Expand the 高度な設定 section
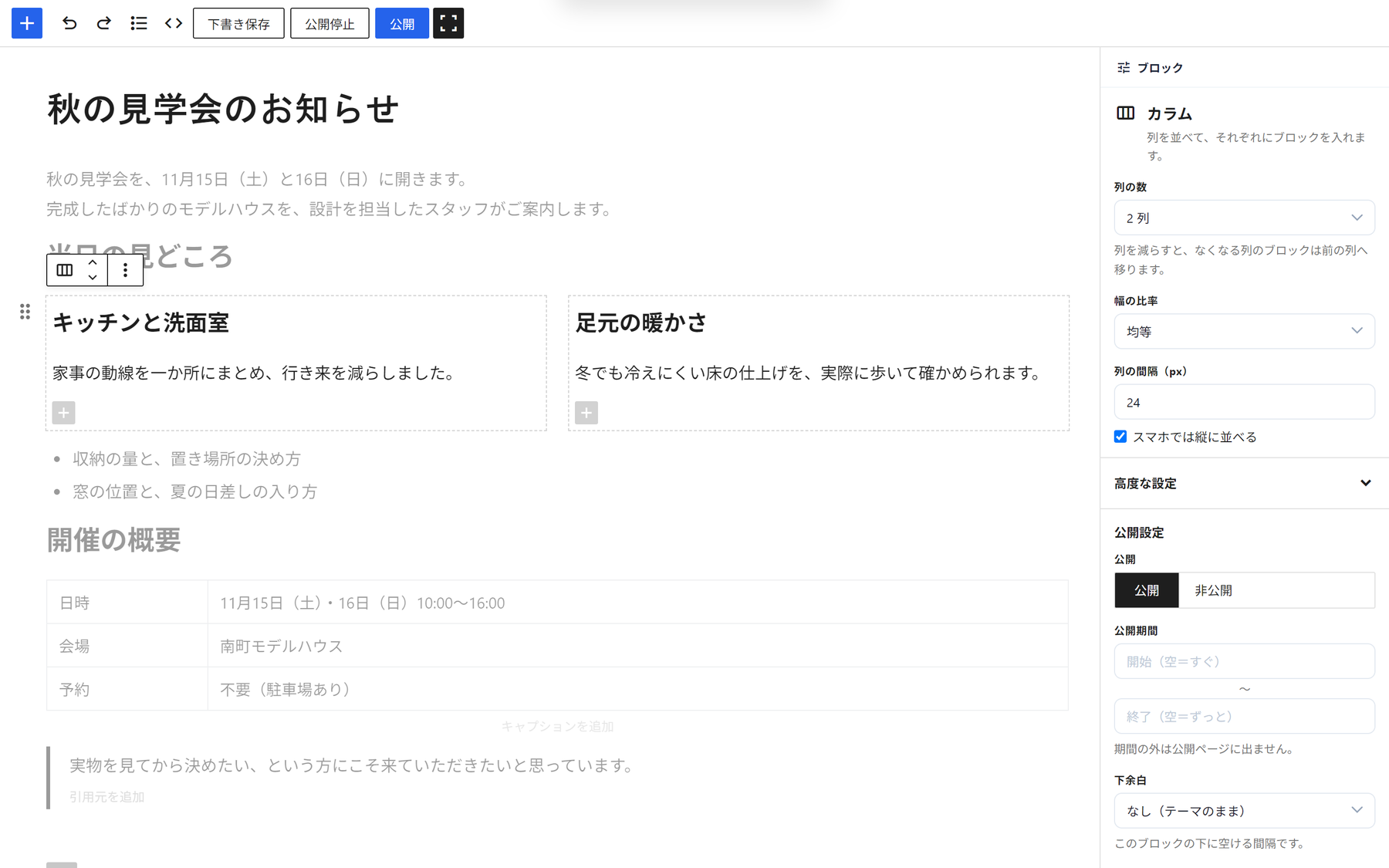Screen dimensions: 1389x868 tap(1245, 483)
